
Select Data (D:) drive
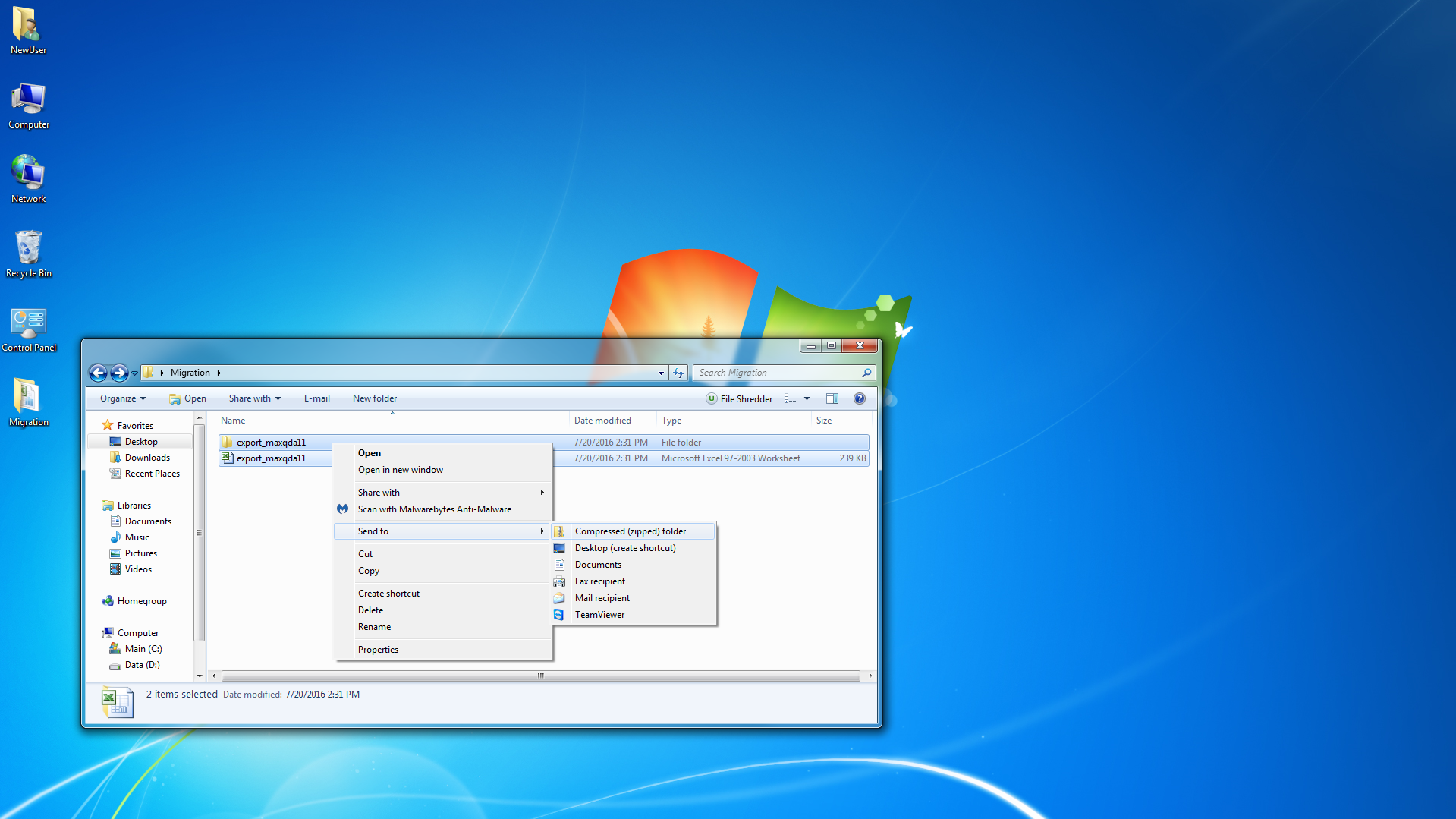[142, 665]
